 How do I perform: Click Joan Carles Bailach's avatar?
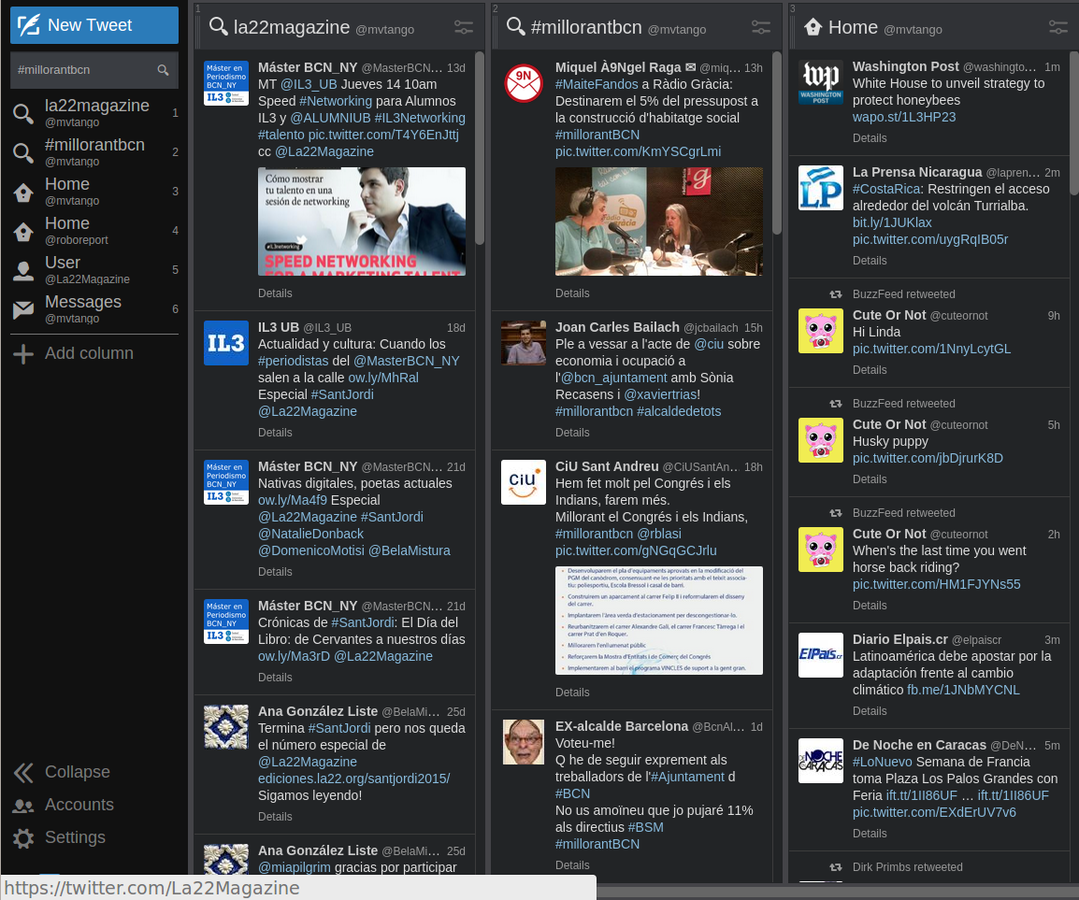tap(524, 343)
